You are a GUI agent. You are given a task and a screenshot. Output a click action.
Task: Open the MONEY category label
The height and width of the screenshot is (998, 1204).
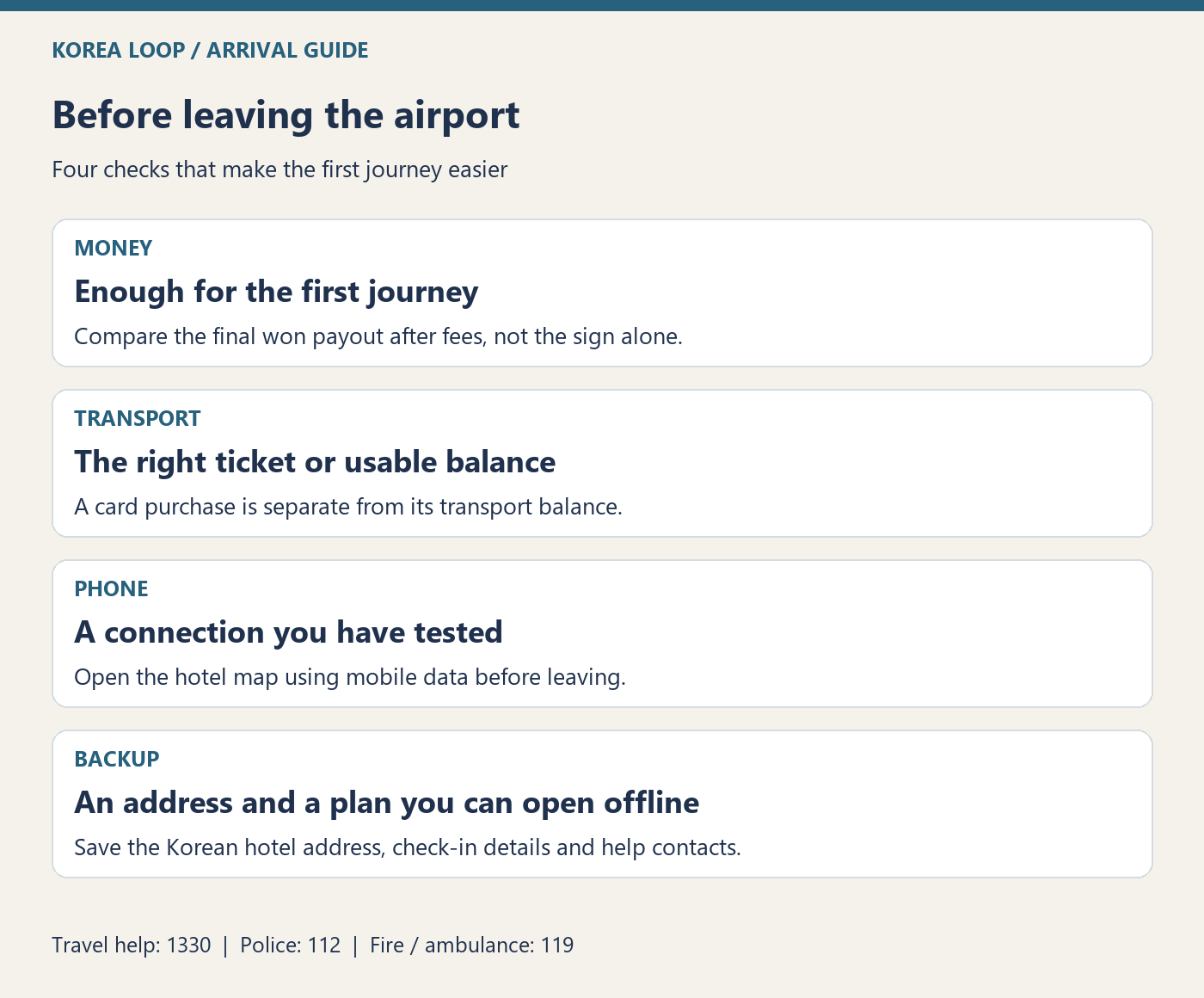coord(114,248)
